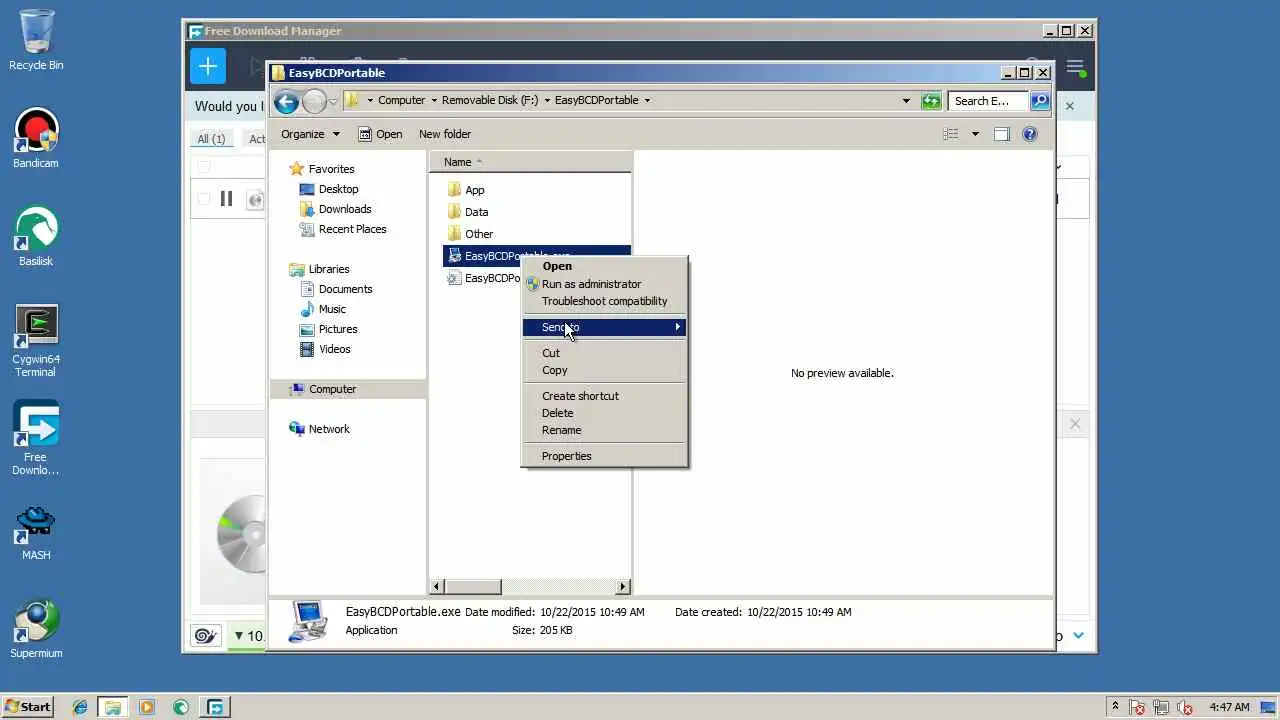Open the Data folder
Viewport: 1280px width, 720px height.
(x=468, y=212)
